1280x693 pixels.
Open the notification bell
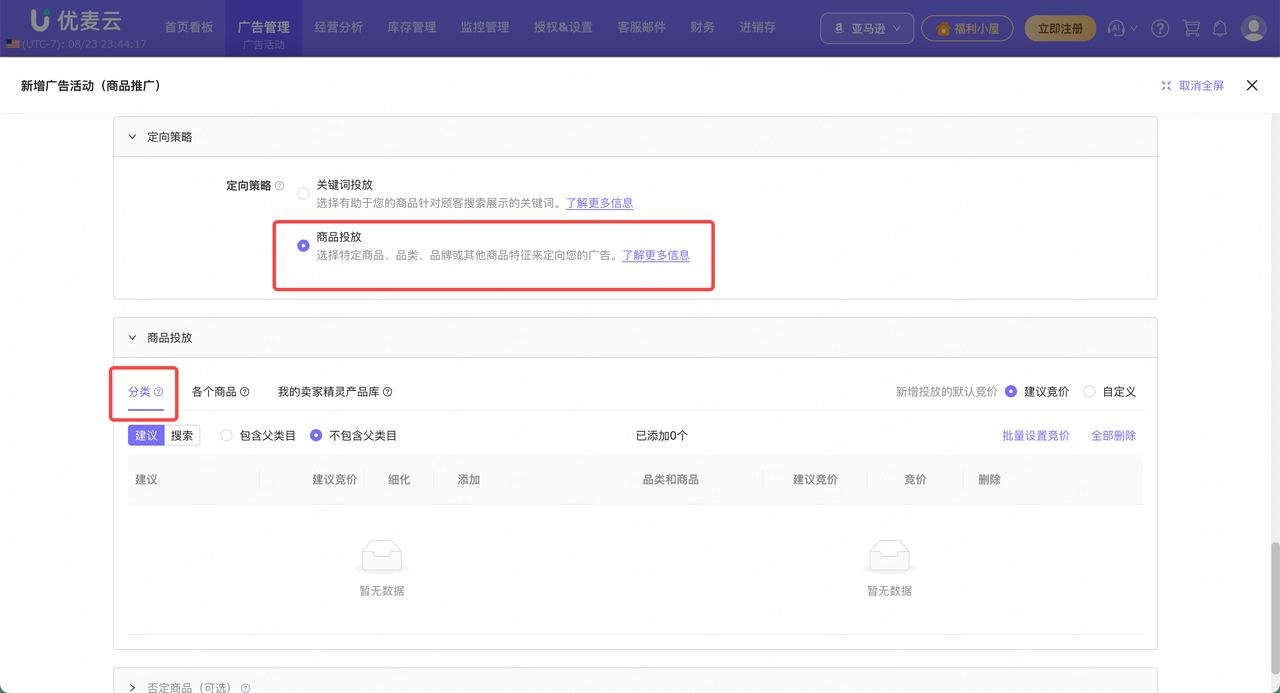coord(1220,28)
